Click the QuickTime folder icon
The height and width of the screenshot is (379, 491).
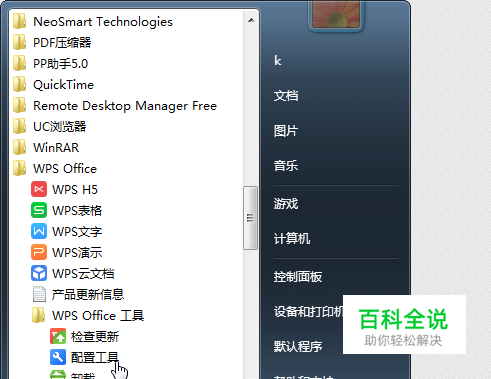tap(19, 84)
